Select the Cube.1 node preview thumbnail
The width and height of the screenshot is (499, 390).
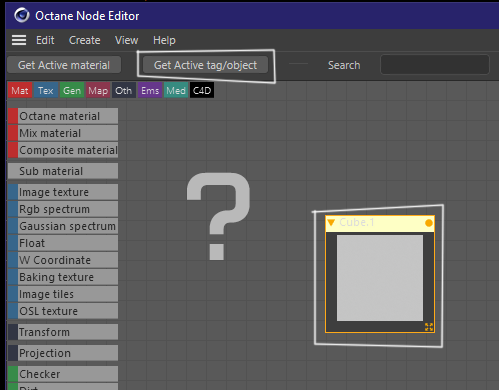(x=380, y=278)
